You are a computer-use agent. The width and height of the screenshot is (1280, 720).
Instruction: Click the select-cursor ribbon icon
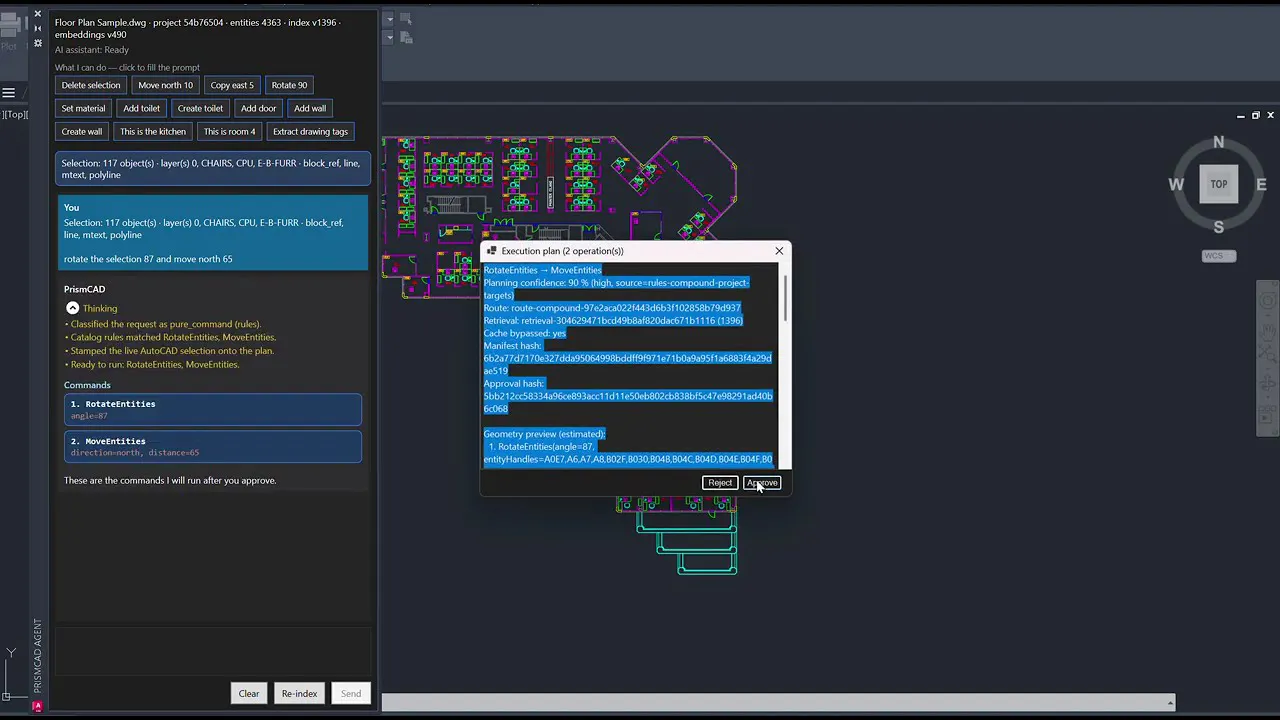[406, 19]
